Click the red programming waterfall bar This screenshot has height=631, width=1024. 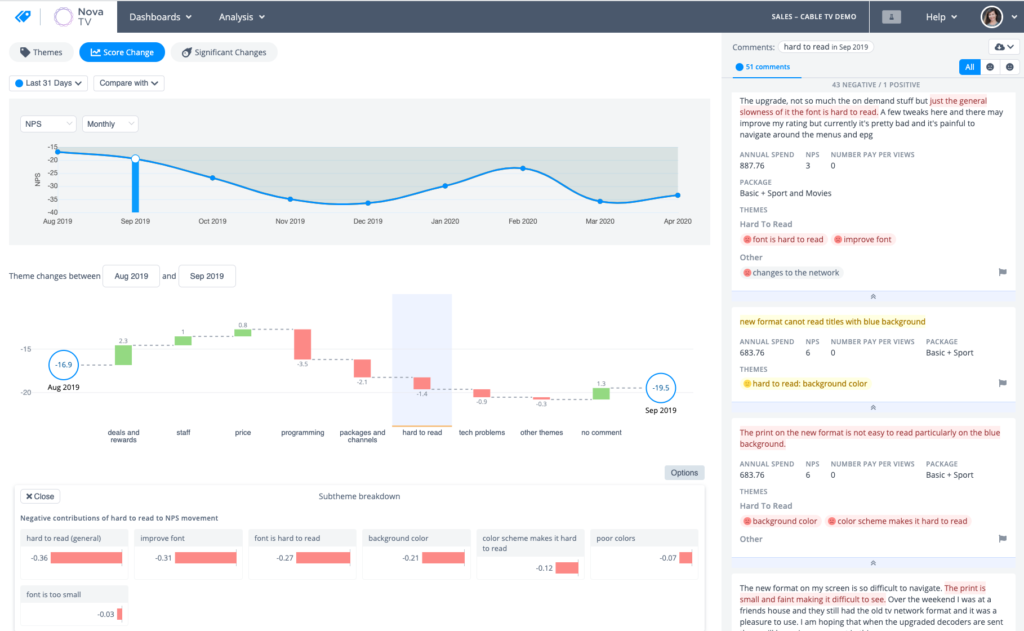pos(302,344)
